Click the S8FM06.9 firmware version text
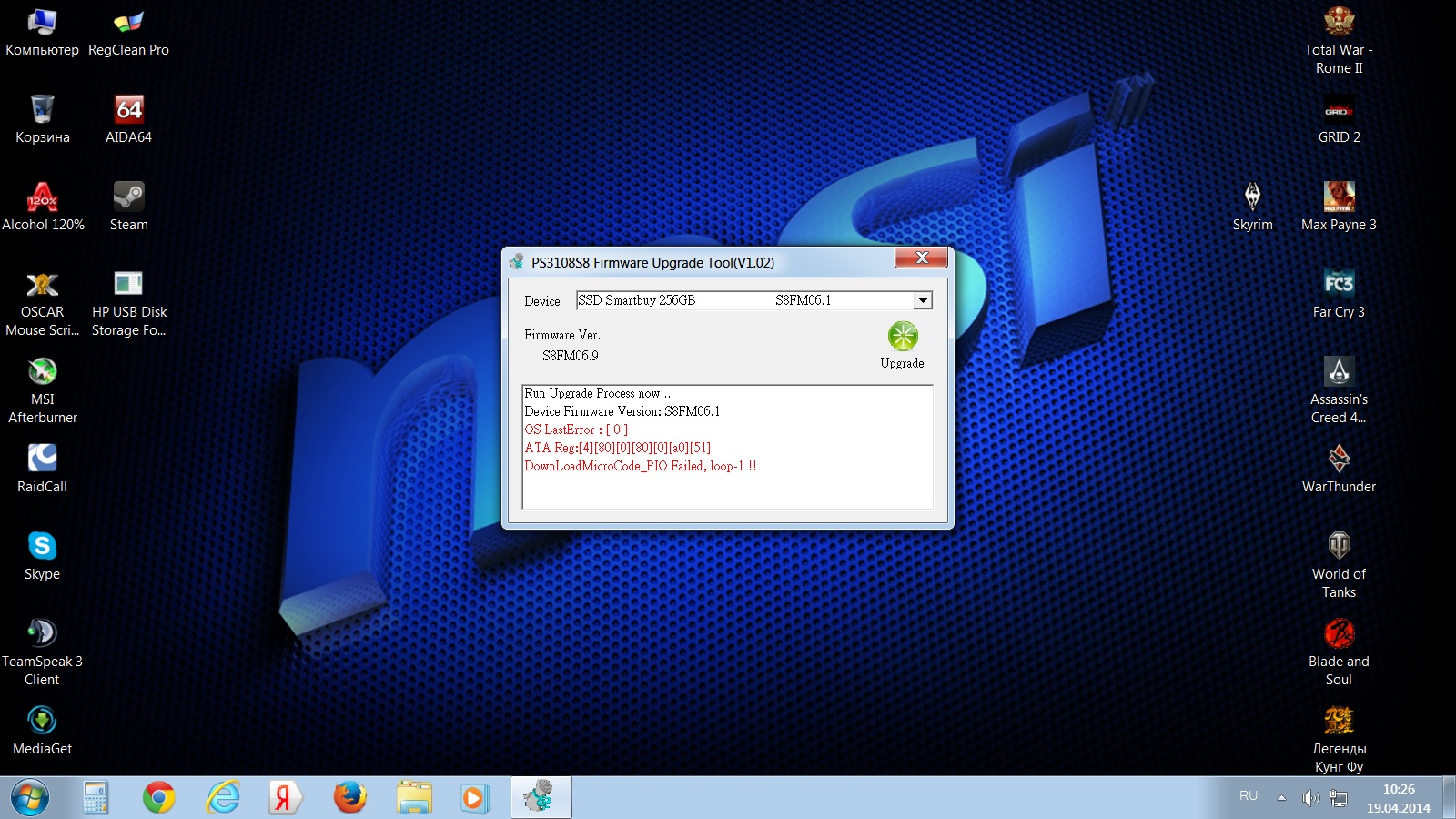Viewport: 1456px width, 819px height. pos(571,356)
